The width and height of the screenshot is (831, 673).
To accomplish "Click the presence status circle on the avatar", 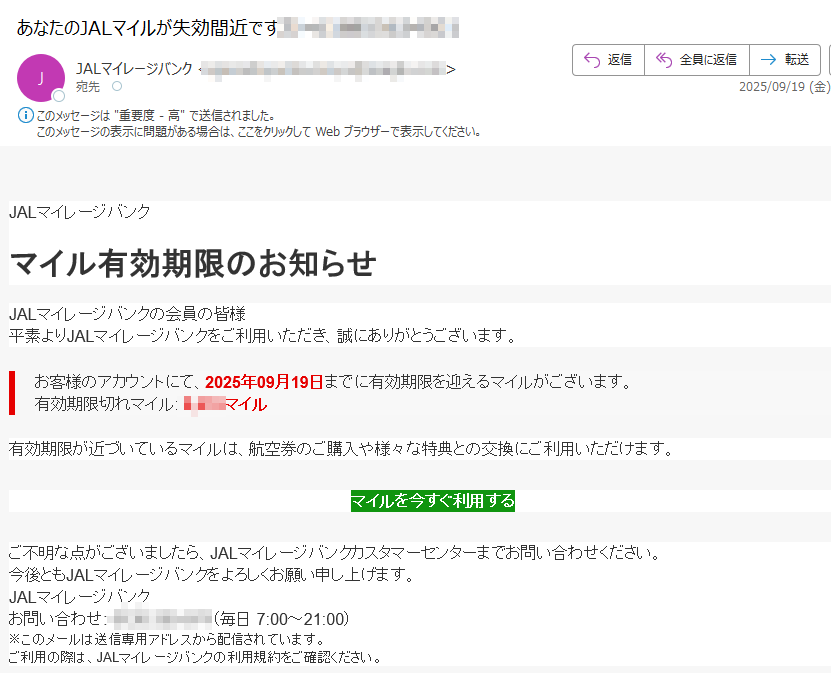I will (x=59, y=96).
